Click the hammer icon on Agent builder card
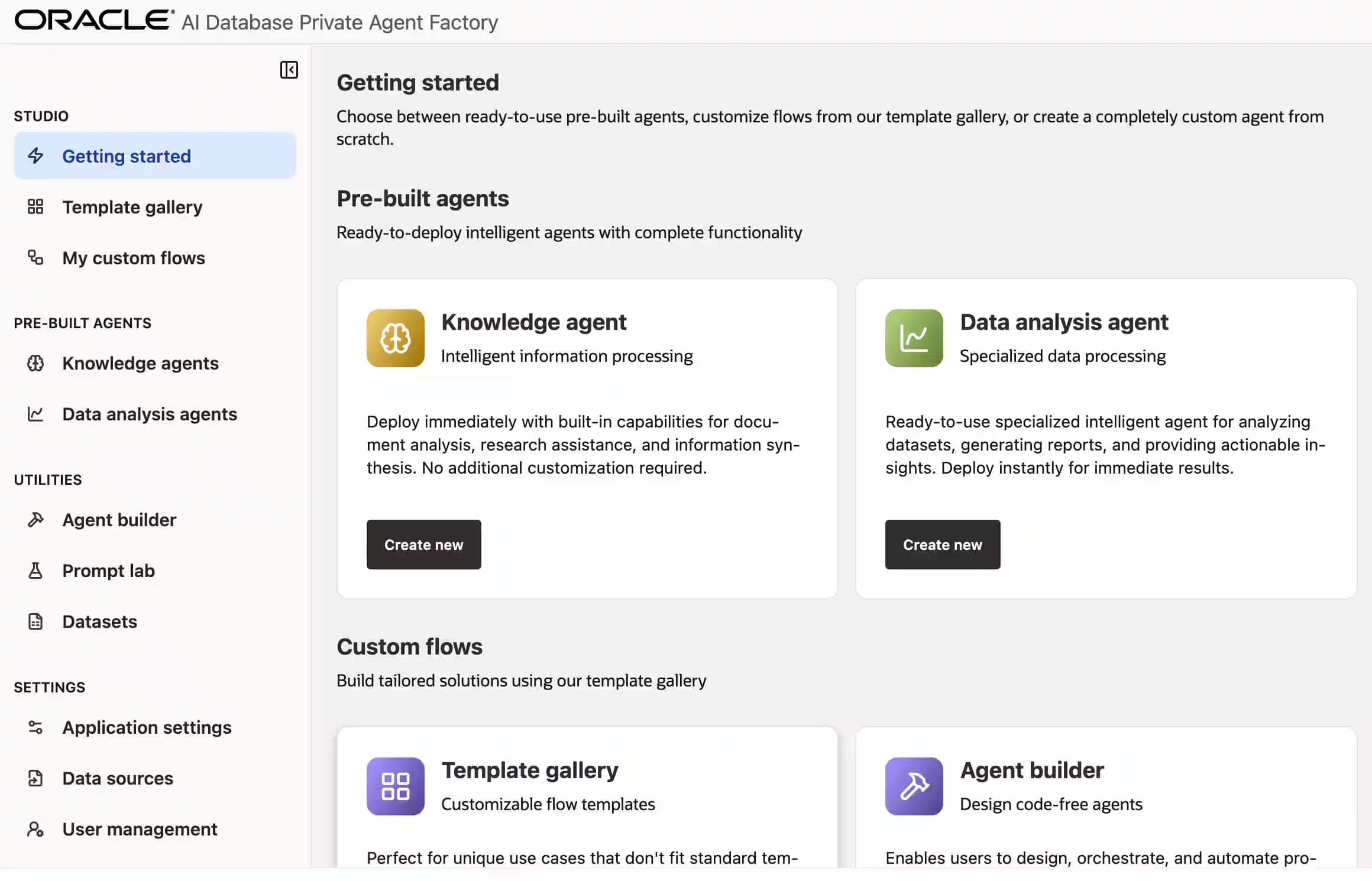 (913, 786)
